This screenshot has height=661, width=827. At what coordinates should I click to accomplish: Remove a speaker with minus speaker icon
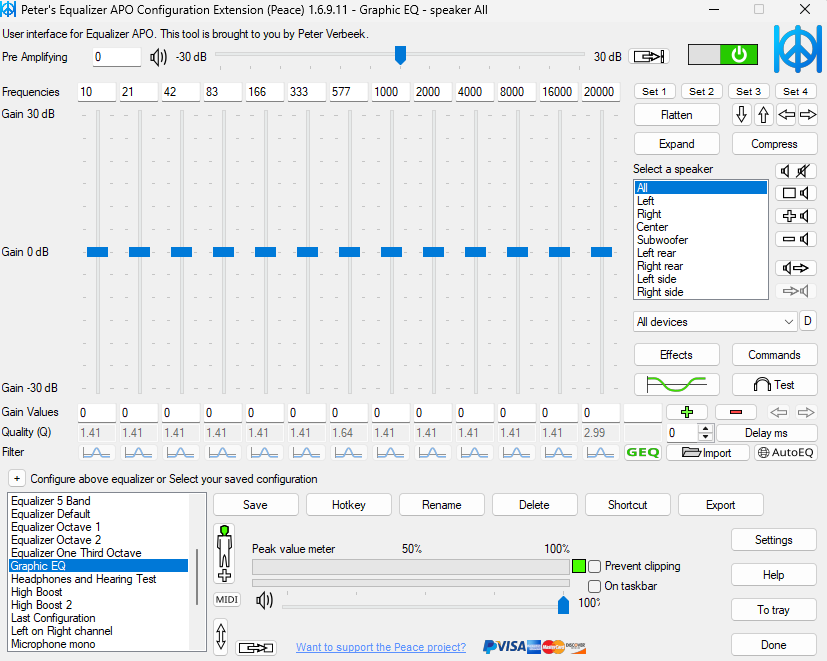795,239
